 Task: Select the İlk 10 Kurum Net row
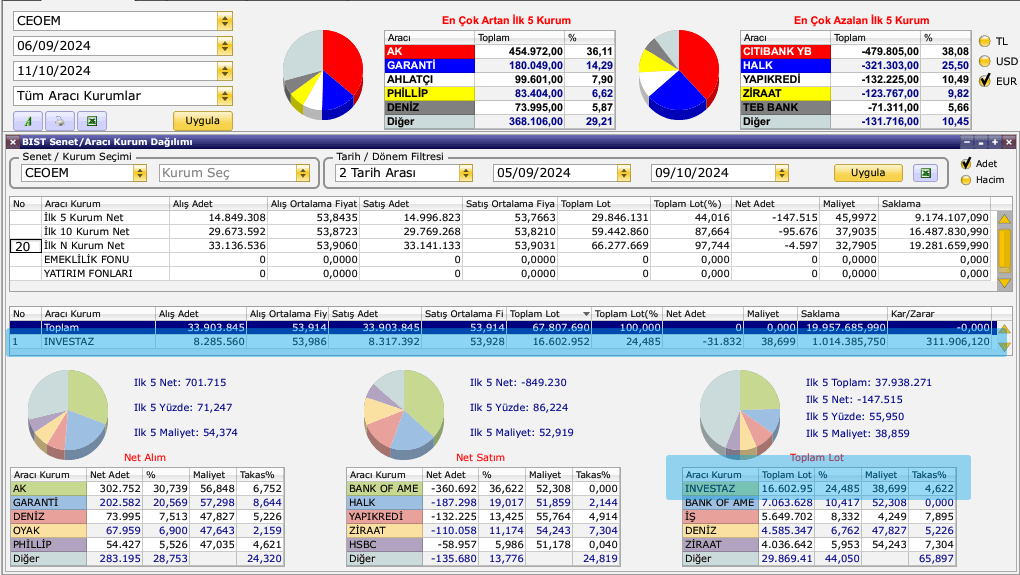click(x=500, y=232)
